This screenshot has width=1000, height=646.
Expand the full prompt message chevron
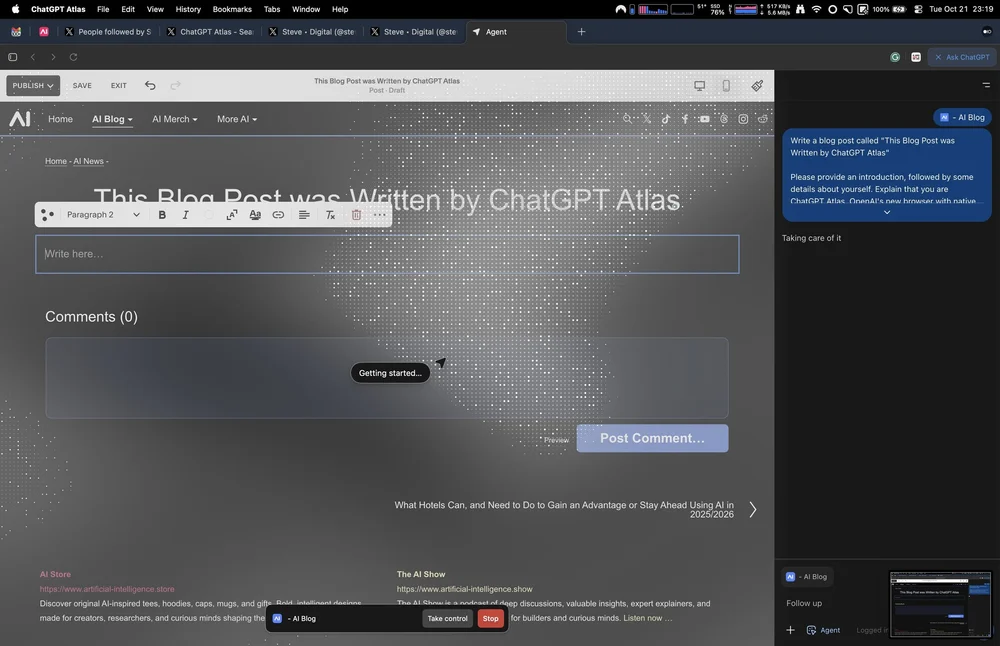tap(886, 212)
